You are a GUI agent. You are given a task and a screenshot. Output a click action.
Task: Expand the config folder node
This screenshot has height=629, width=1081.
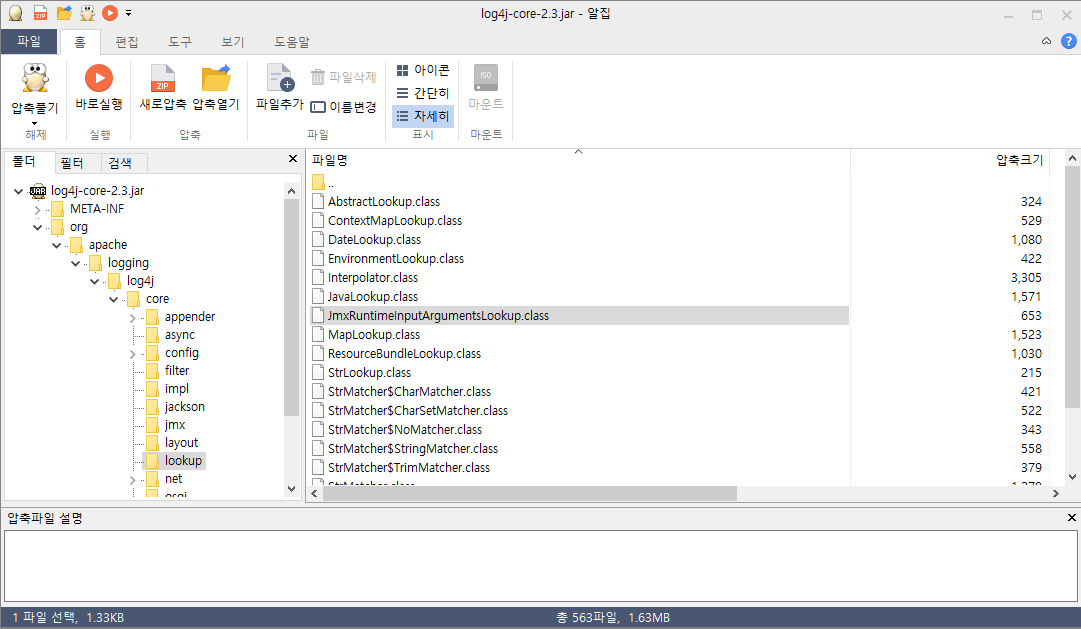coord(132,354)
